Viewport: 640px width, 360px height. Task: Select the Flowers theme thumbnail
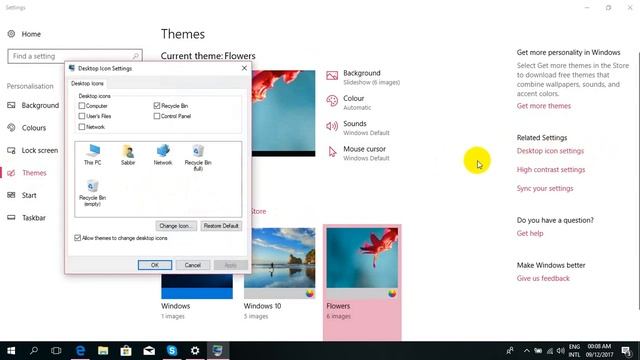362,263
